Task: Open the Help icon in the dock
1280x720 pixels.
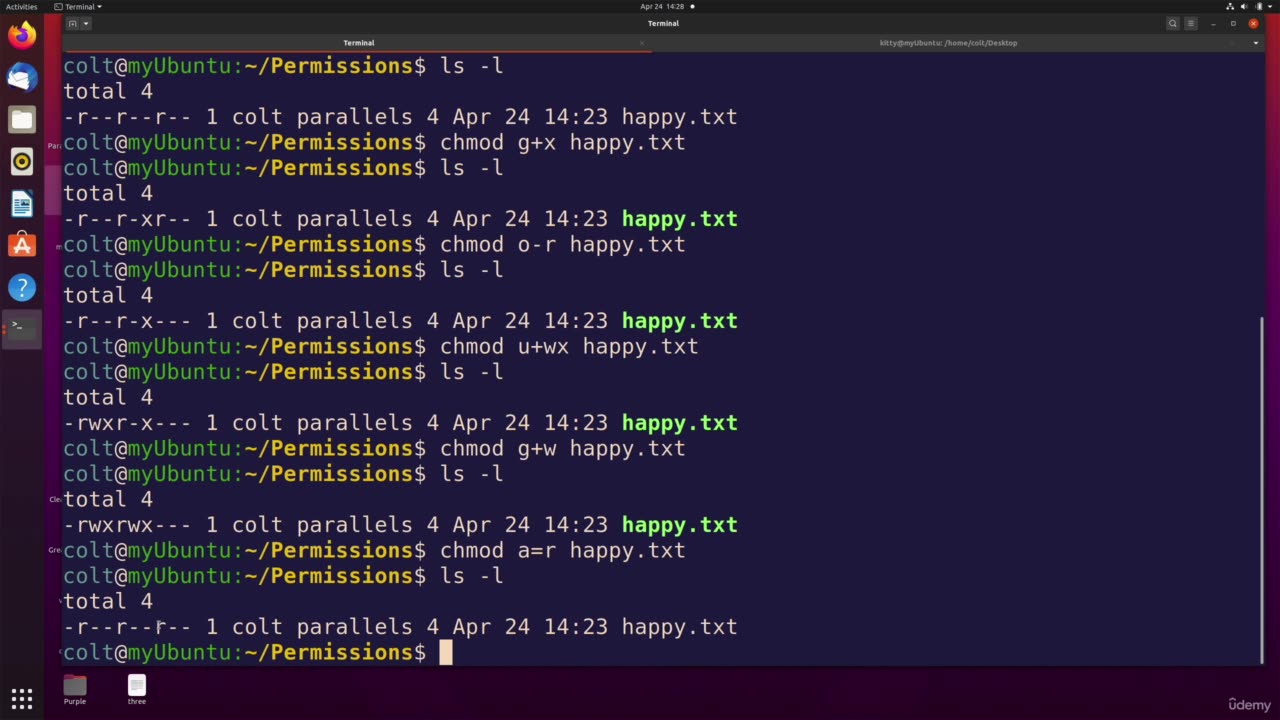Action: (x=22, y=287)
